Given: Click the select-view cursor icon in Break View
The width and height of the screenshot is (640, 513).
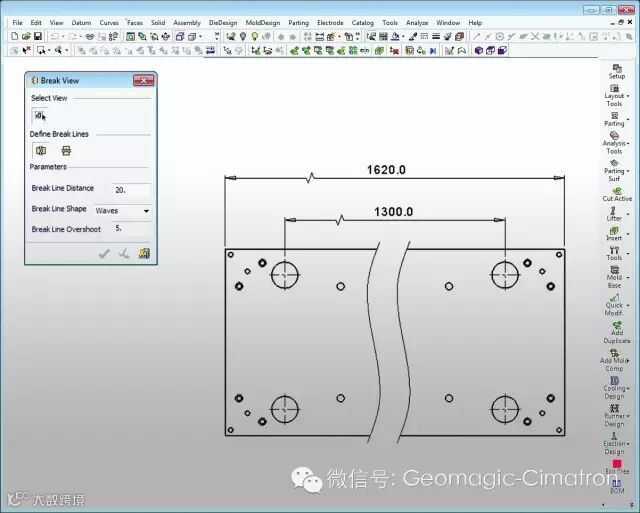Looking at the screenshot, I should (x=40, y=116).
